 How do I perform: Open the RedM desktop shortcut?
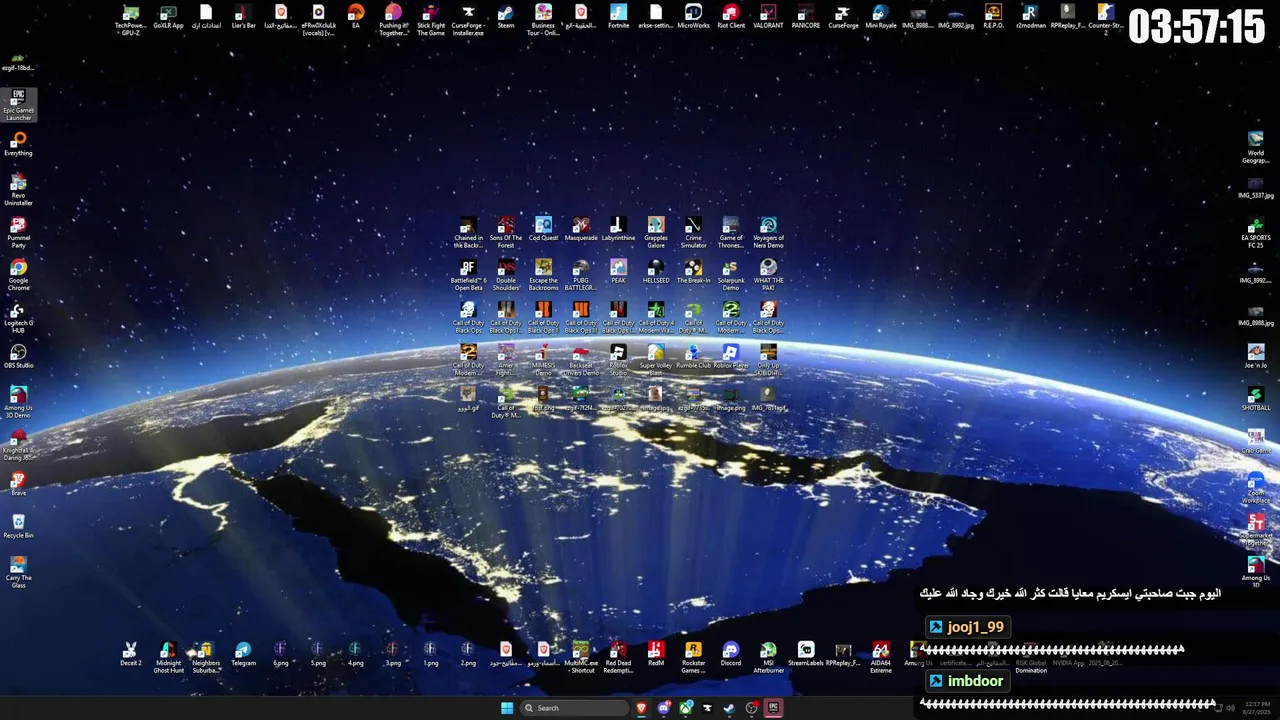pos(656,654)
